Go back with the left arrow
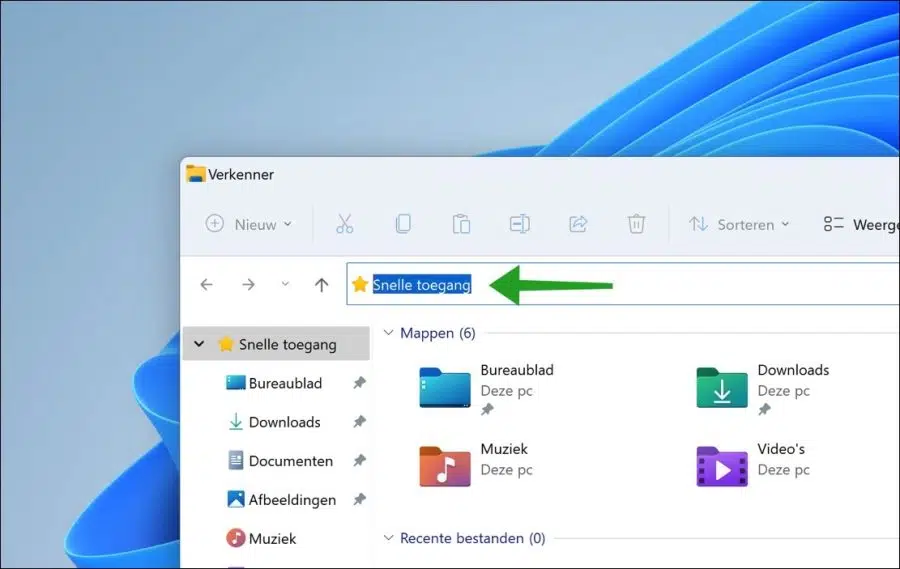The height and width of the screenshot is (569, 900). coord(206,284)
